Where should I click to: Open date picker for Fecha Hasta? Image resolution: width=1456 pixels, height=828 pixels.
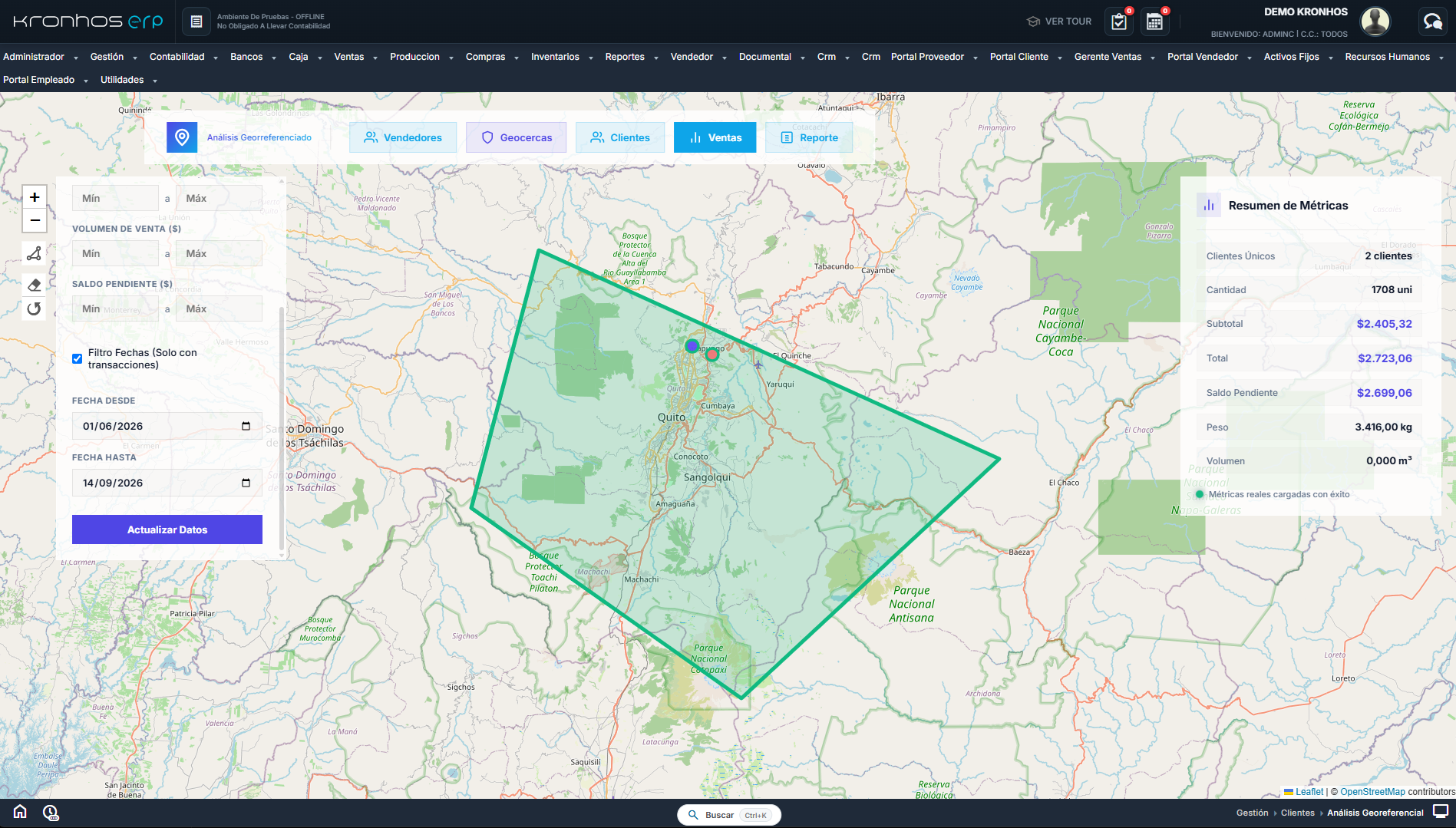[x=246, y=483]
